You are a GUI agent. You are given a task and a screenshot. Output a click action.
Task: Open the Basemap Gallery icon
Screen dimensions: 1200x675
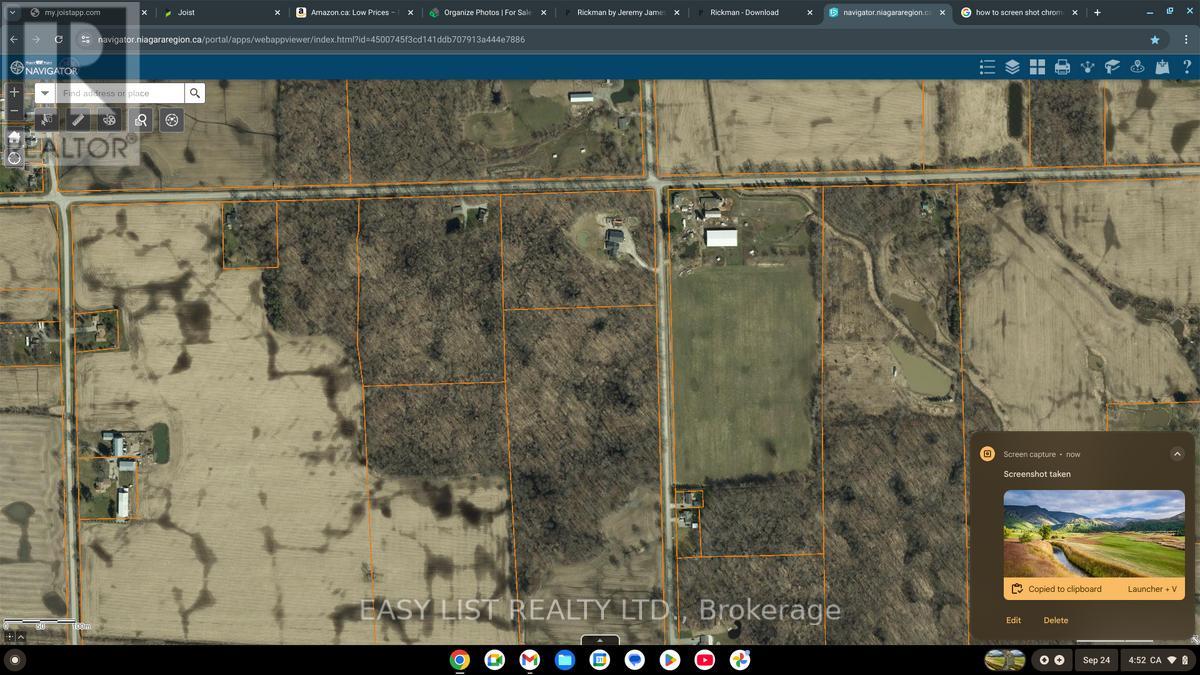[1036, 66]
